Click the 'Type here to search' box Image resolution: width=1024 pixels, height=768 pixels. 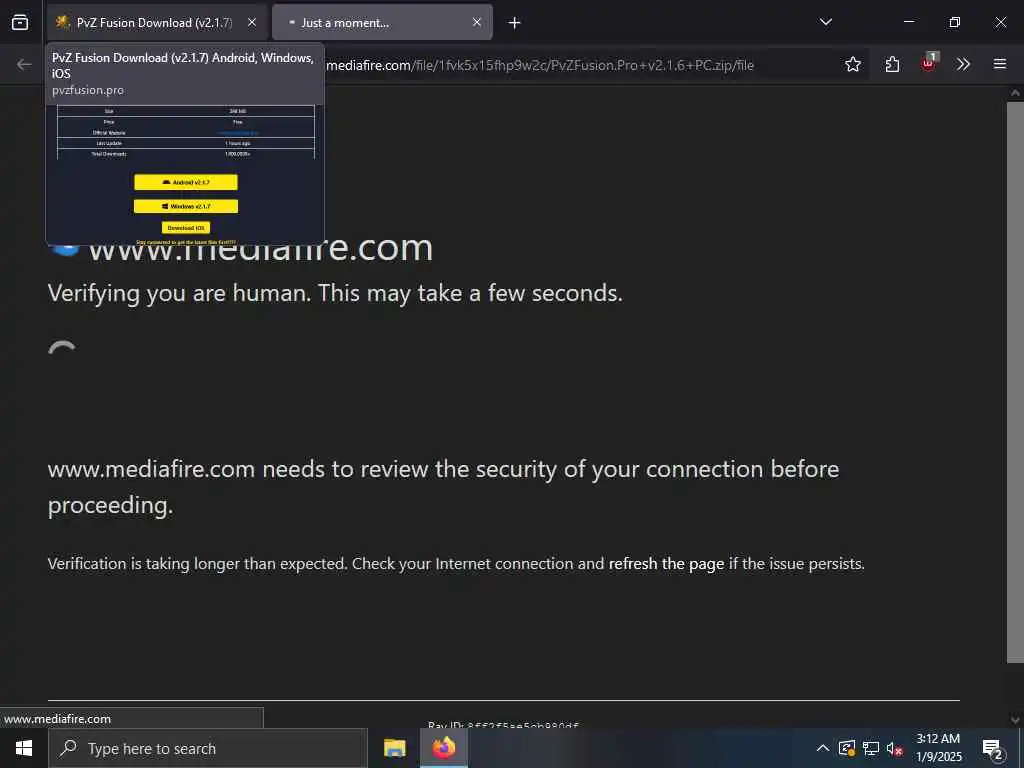point(208,748)
